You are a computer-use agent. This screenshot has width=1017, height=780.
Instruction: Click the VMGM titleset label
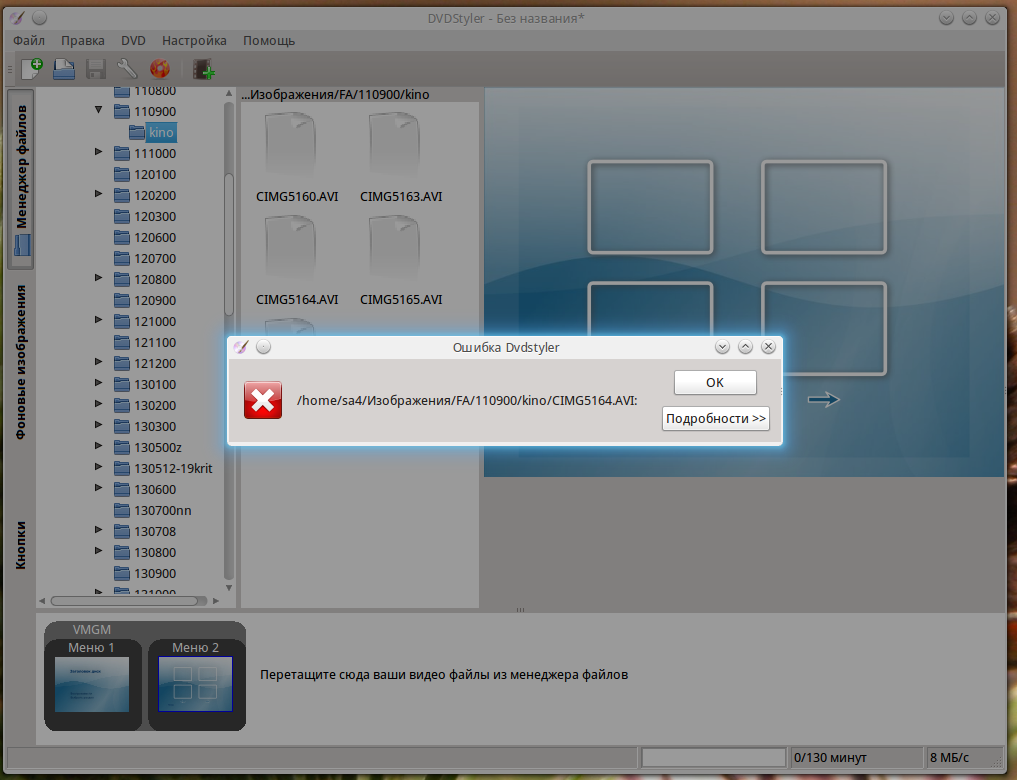point(91,630)
